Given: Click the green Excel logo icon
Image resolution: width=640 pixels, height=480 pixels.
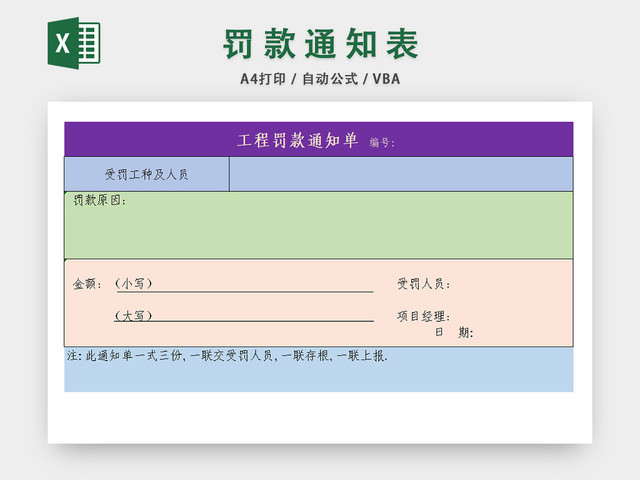Looking at the screenshot, I should [x=74, y=43].
